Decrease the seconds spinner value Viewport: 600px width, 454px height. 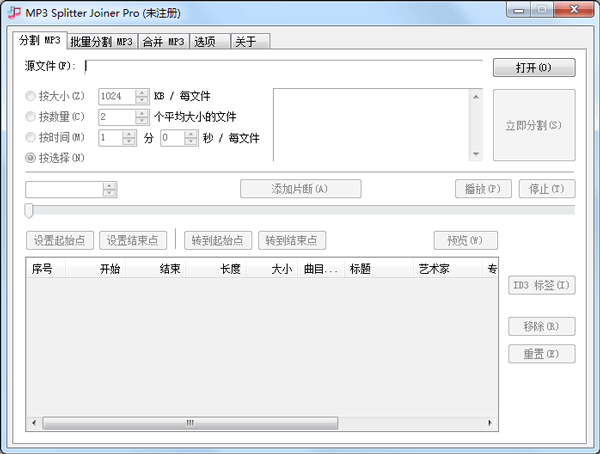click(192, 141)
